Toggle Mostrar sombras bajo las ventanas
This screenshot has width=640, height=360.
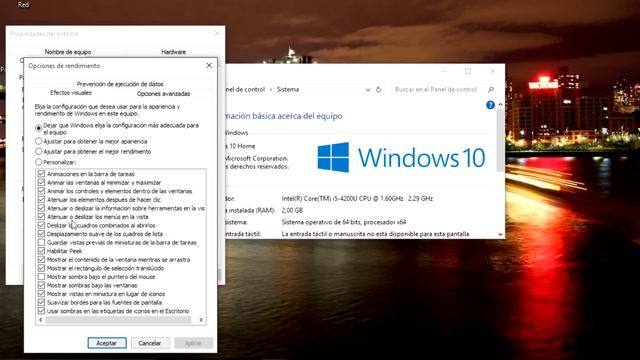(x=41, y=285)
